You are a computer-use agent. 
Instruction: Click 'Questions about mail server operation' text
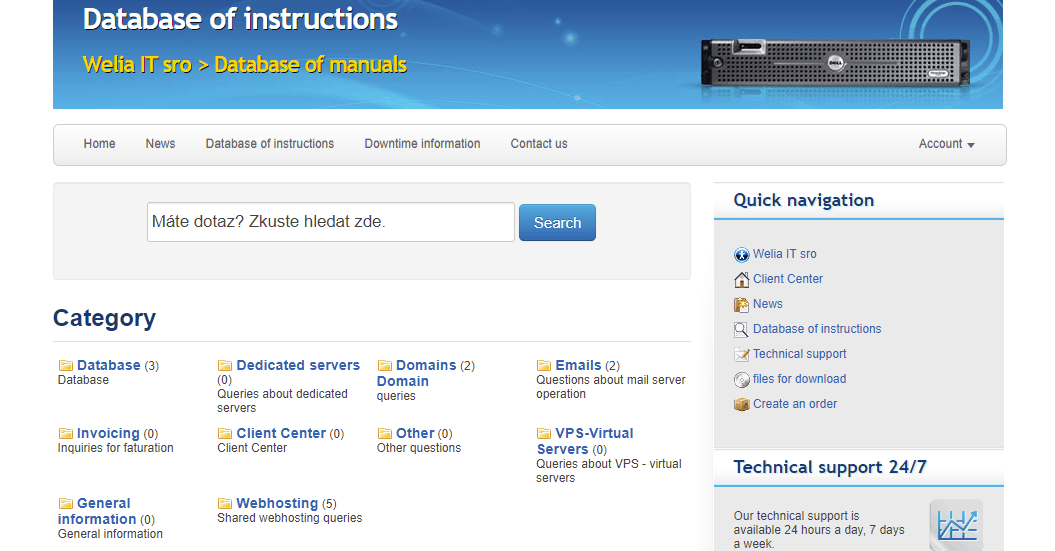(x=610, y=387)
